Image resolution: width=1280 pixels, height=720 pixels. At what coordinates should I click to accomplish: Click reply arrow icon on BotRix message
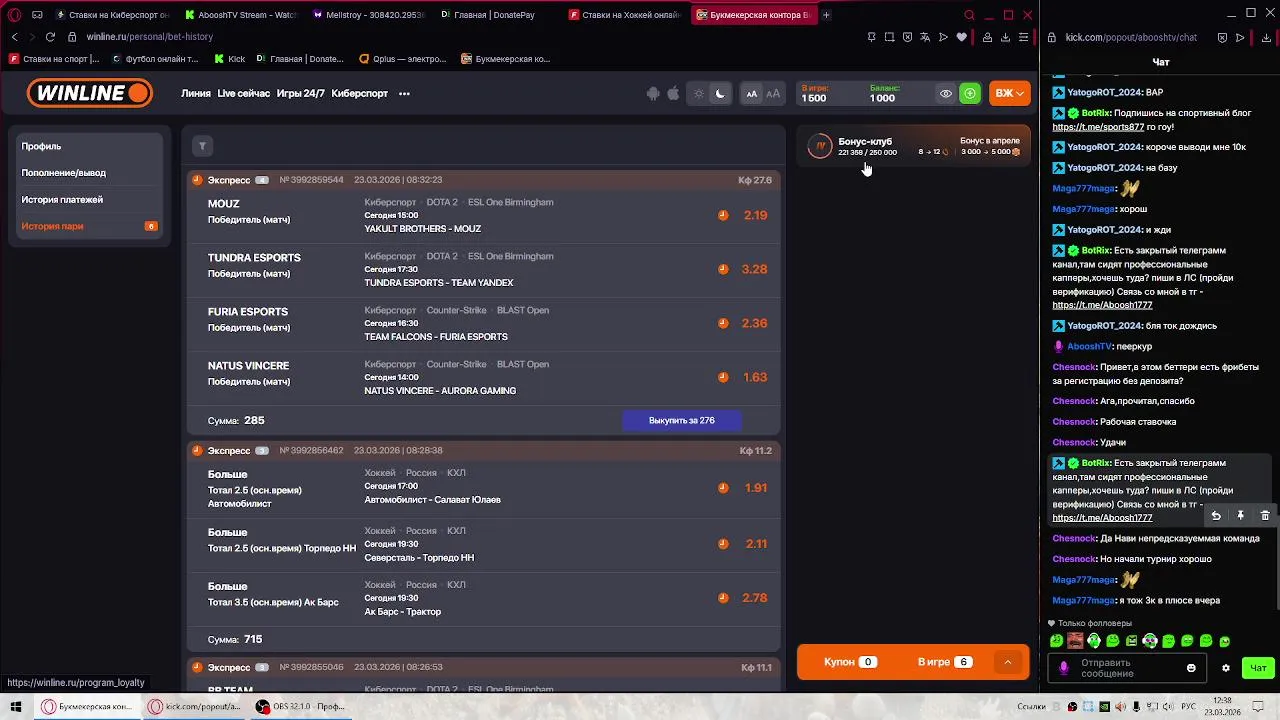1216,516
